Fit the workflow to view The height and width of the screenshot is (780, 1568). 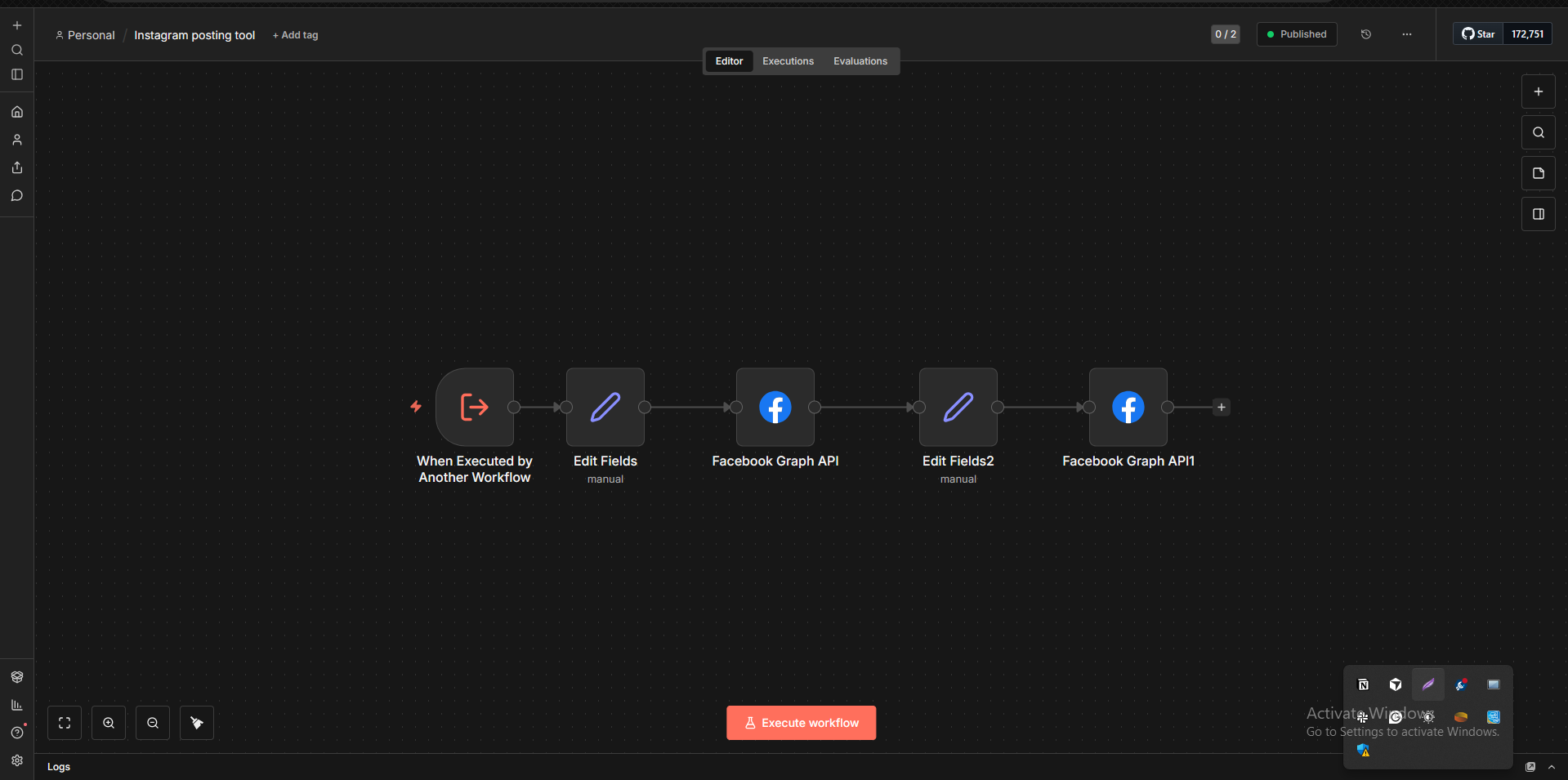tap(65, 723)
